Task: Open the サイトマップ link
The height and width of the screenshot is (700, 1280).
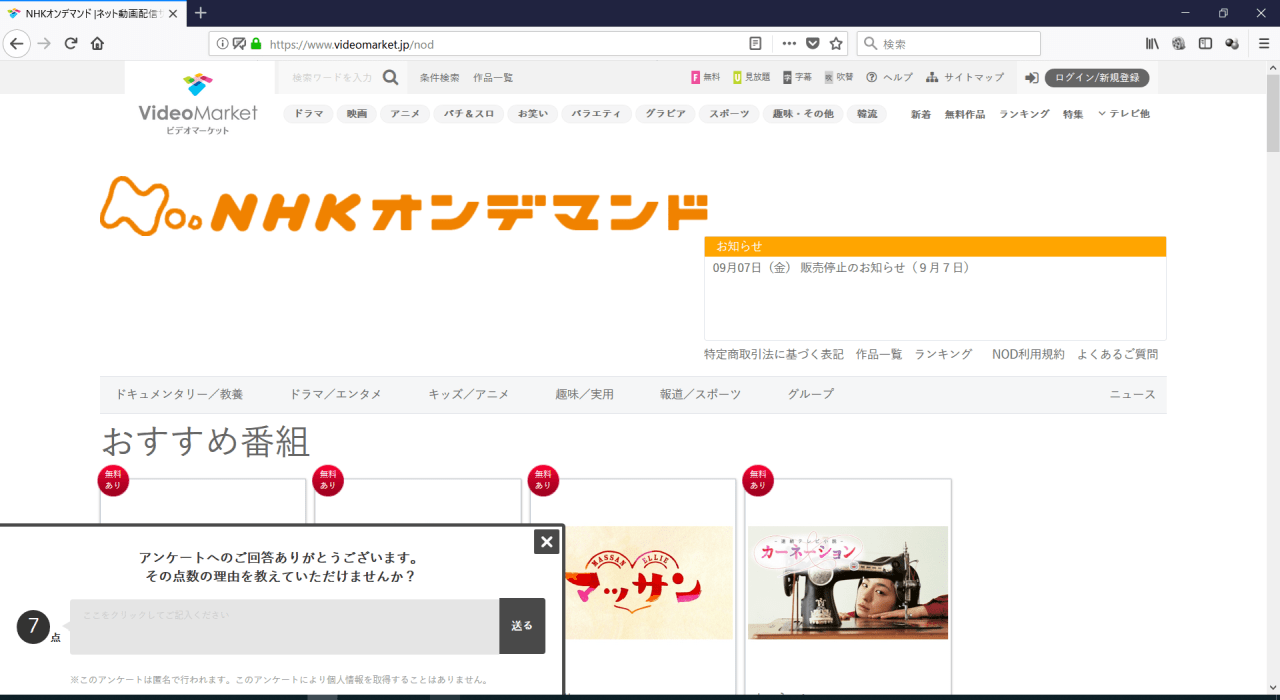Action: 965,78
